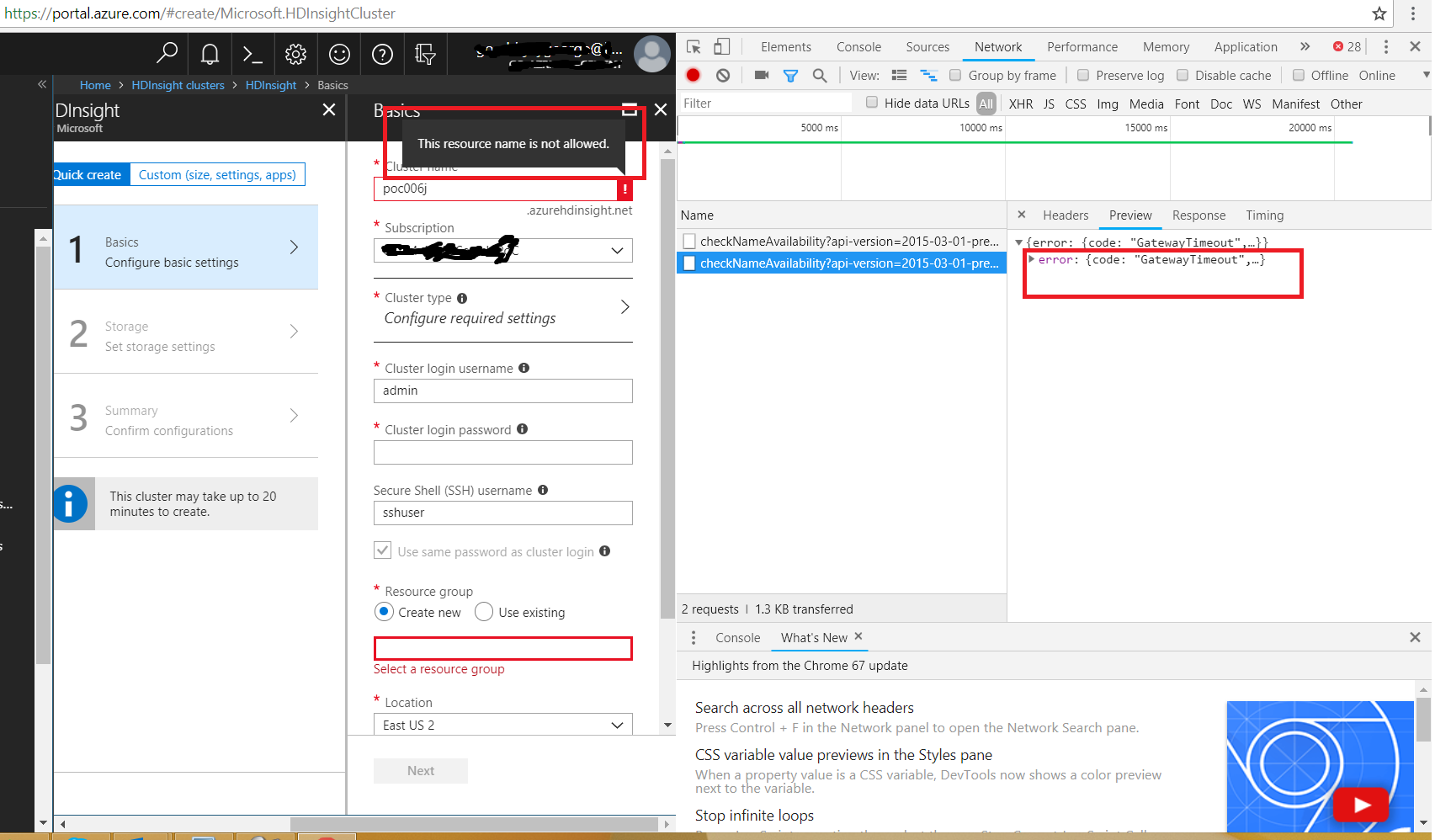
Task: Switch to DevTools Sources tab
Action: click(927, 47)
